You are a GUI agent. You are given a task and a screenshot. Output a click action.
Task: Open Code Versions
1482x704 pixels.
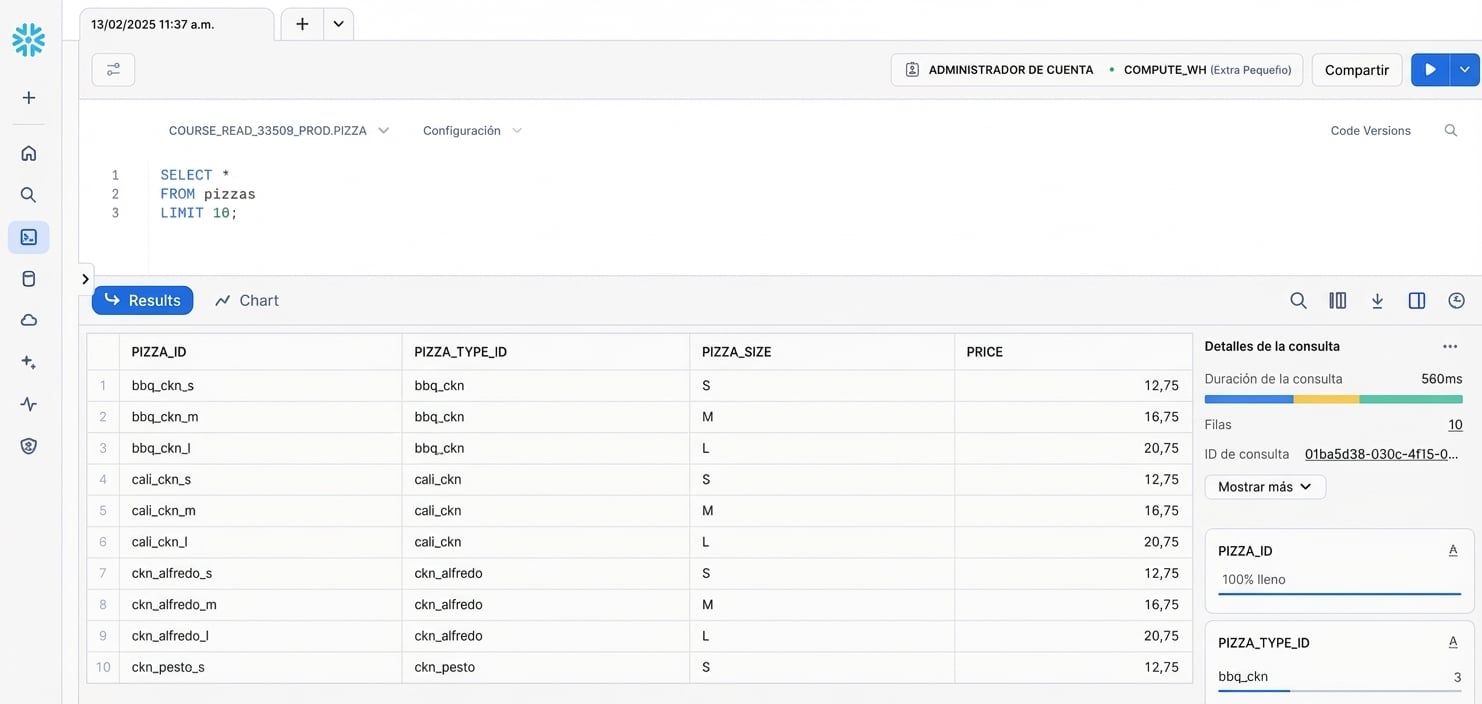click(1370, 131)
